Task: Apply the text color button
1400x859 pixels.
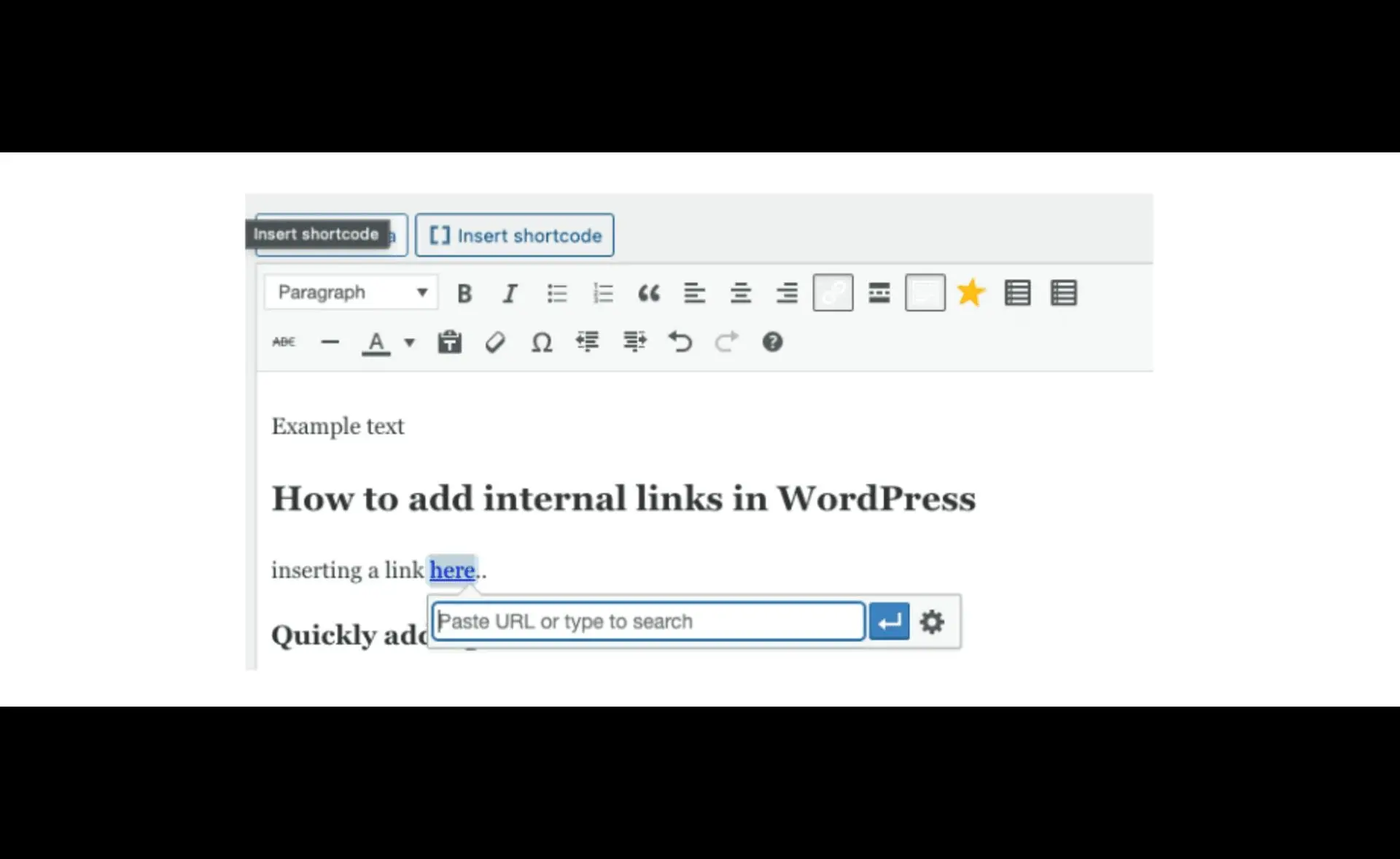Action: pos(376,343)
